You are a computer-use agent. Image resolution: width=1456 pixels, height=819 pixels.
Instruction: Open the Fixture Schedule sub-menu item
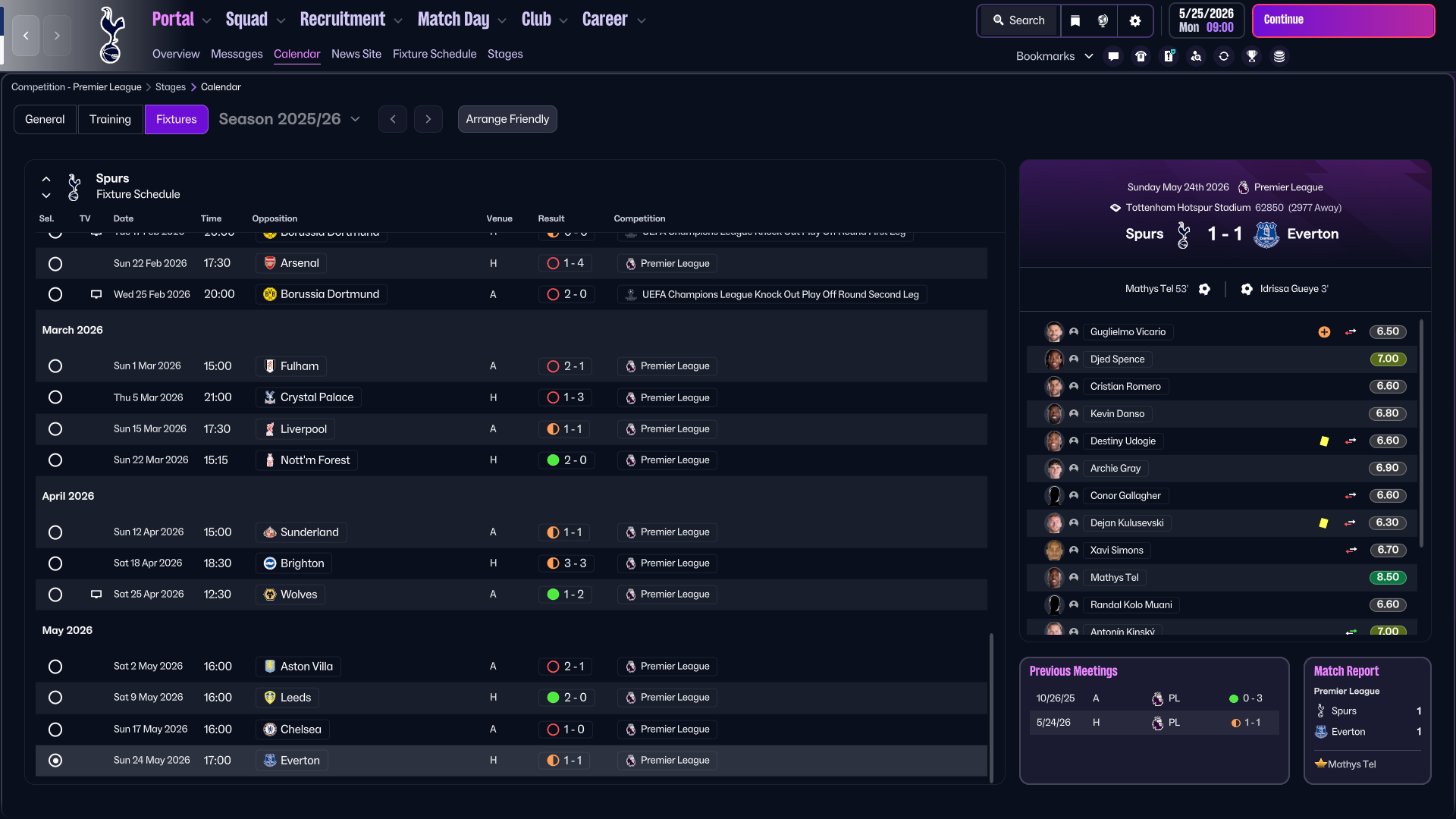click(435, 54)
